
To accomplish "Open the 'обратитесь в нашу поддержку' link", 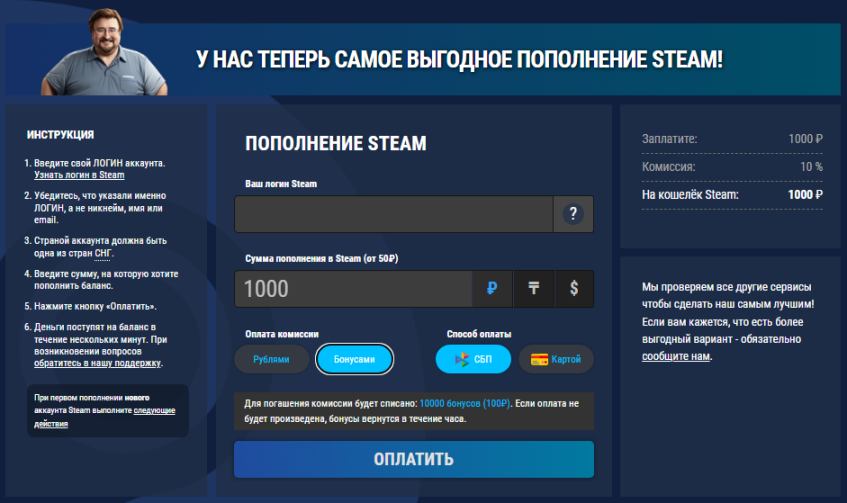I will coord(97,363).
